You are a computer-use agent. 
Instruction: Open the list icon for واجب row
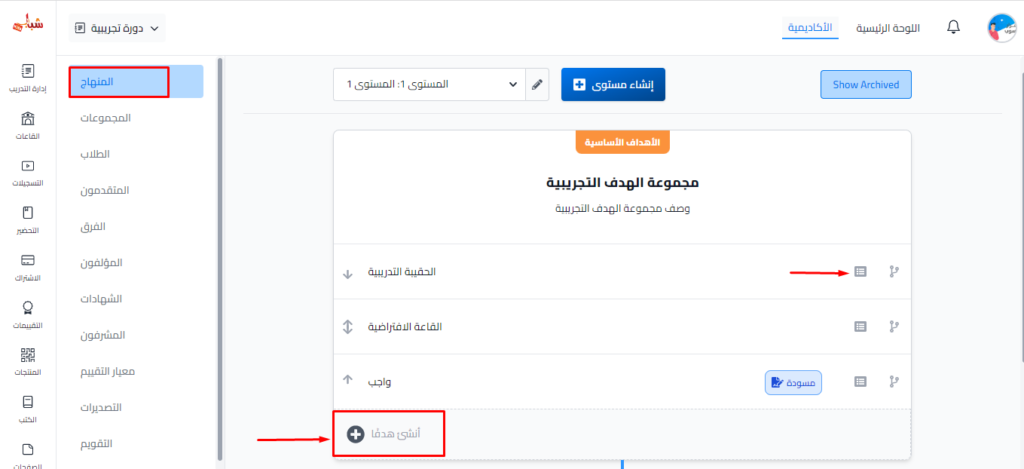tap(861, 381)
